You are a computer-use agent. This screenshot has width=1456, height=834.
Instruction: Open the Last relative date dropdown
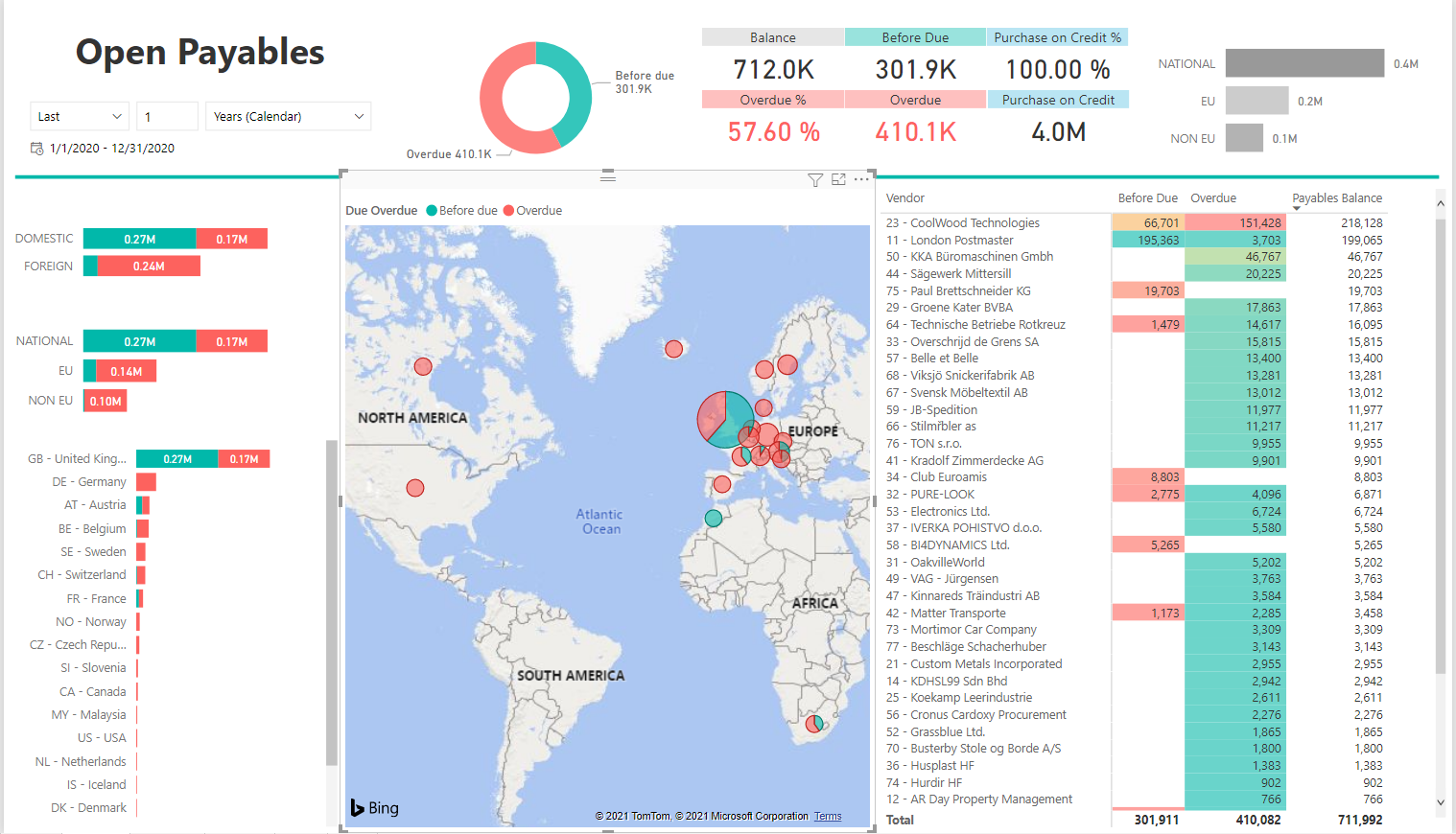click(80, 117)
